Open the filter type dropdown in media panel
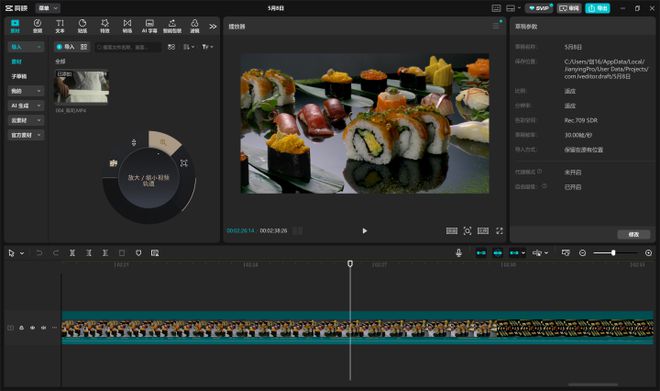 tap(207, 47)
